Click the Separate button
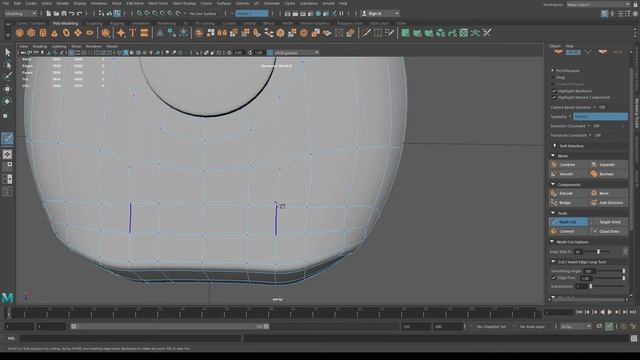640x360 pixels. [x=608, y=164]
